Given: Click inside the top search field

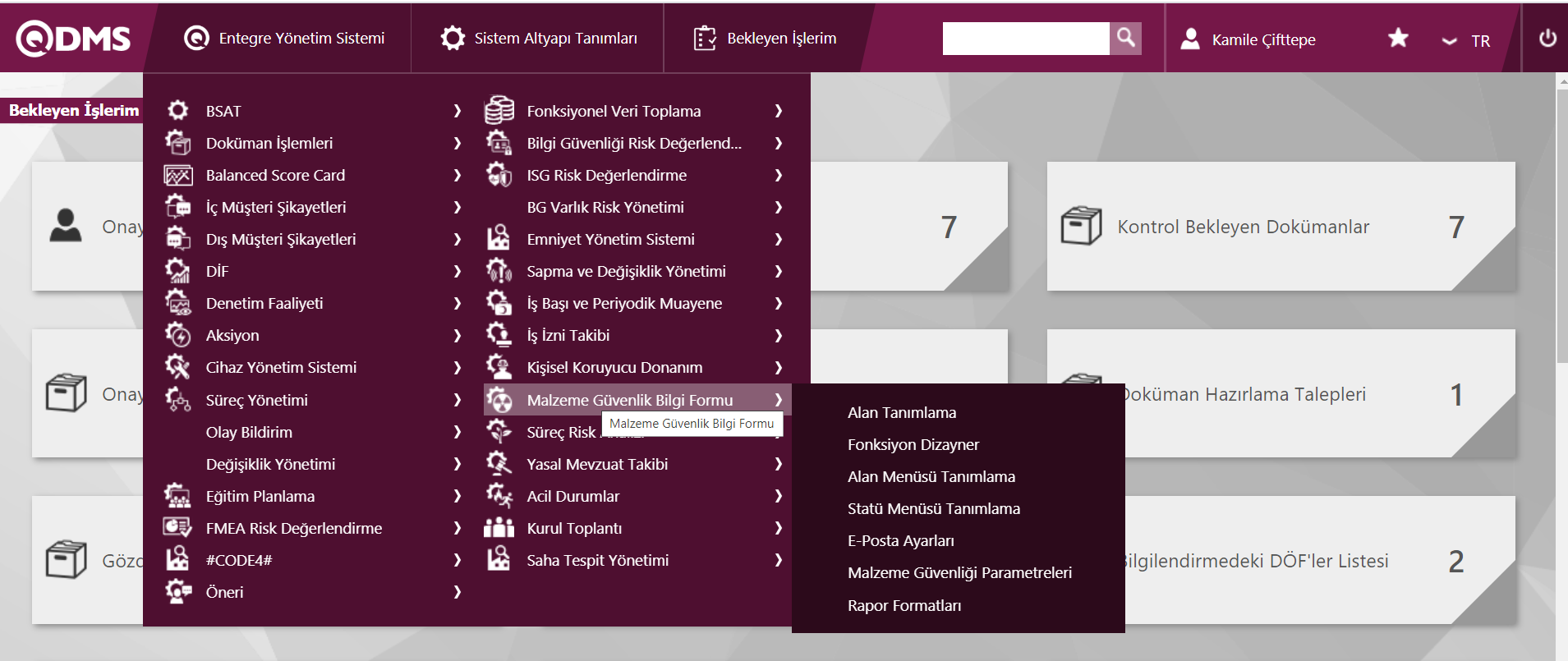Looking at the screenshot, I should 1025,39.
